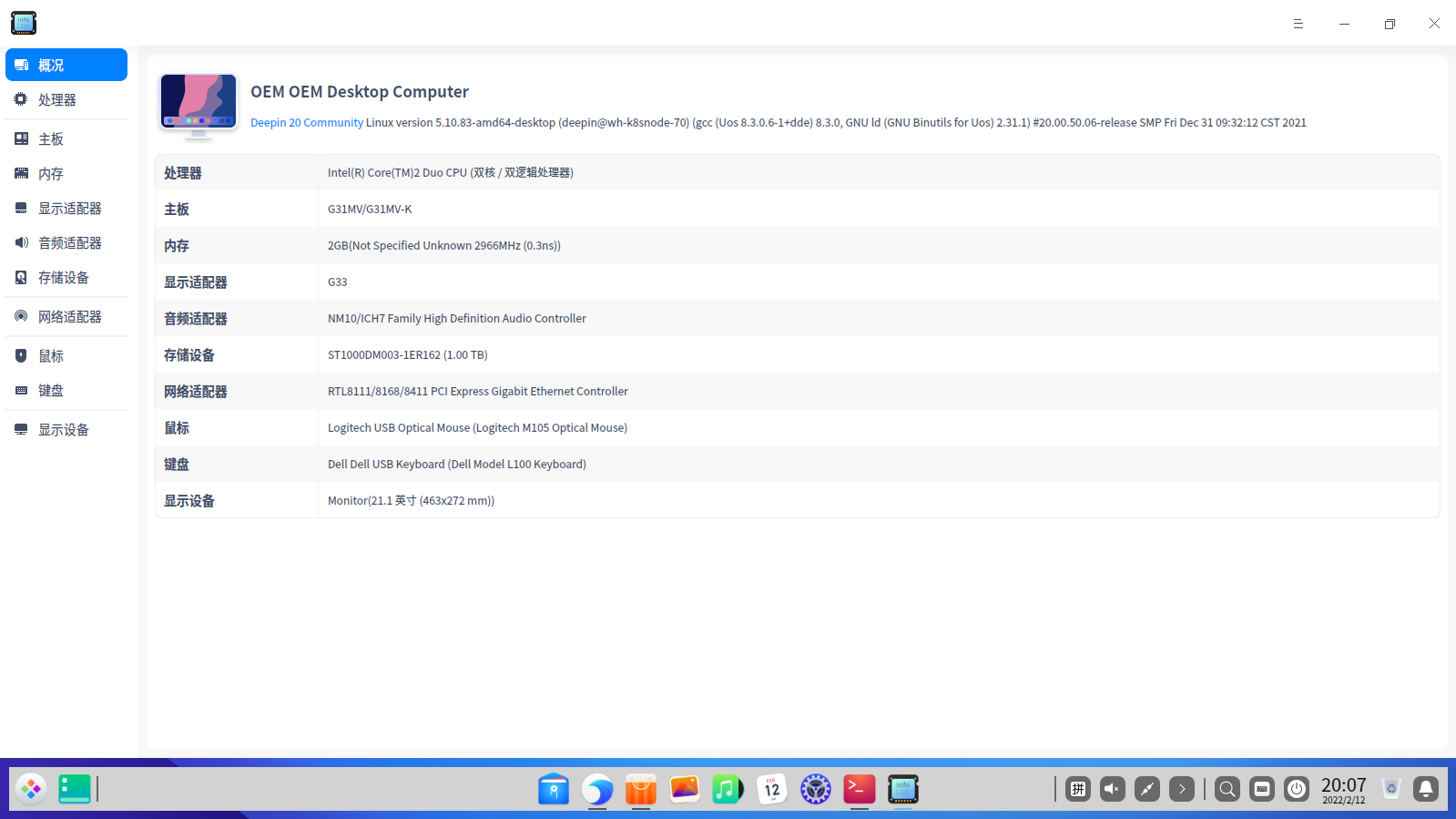Open the trash bin in the dock
This screenshot has width=1456, height=819.
(1391, 789)
